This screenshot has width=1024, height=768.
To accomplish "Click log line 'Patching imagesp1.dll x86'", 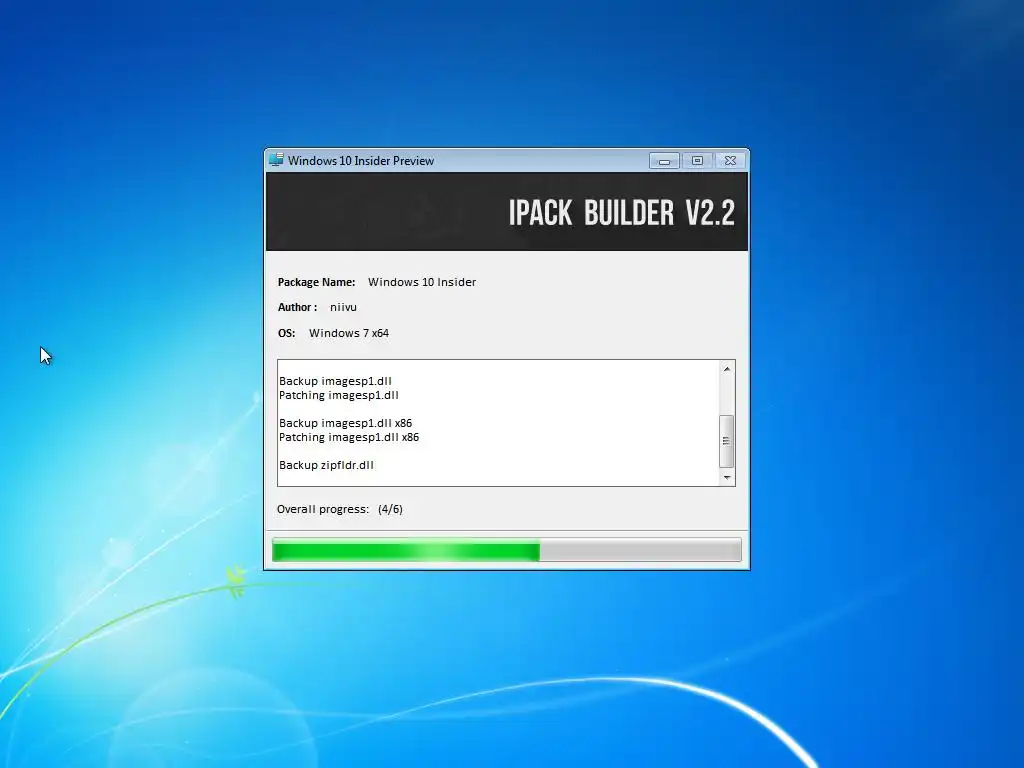I will (349, 438).
